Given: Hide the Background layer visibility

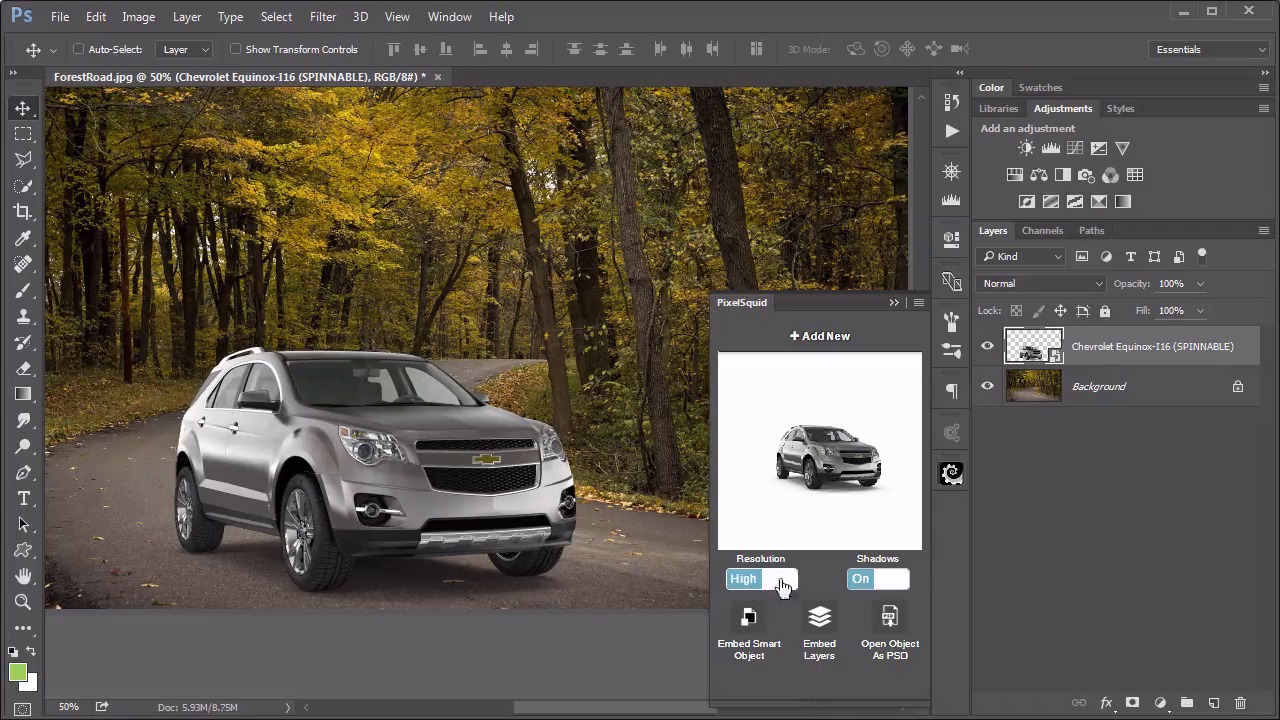Looking at the screenshot, I should tap(987, 386).
